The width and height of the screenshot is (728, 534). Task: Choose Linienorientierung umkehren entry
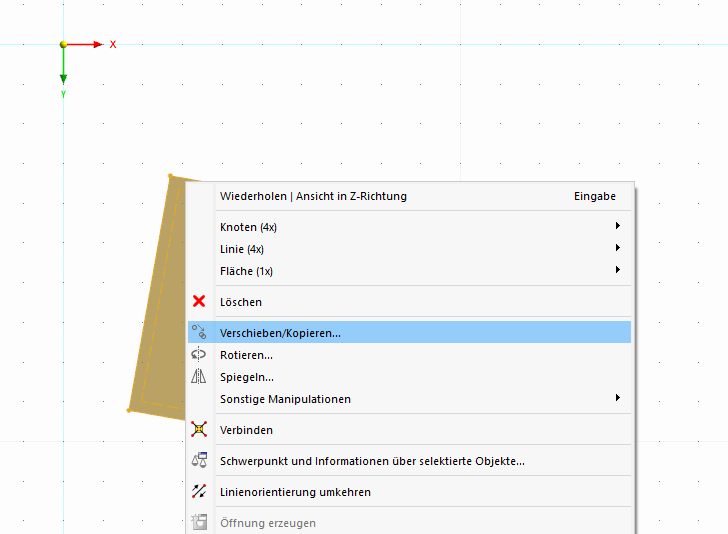coord(410,492)
